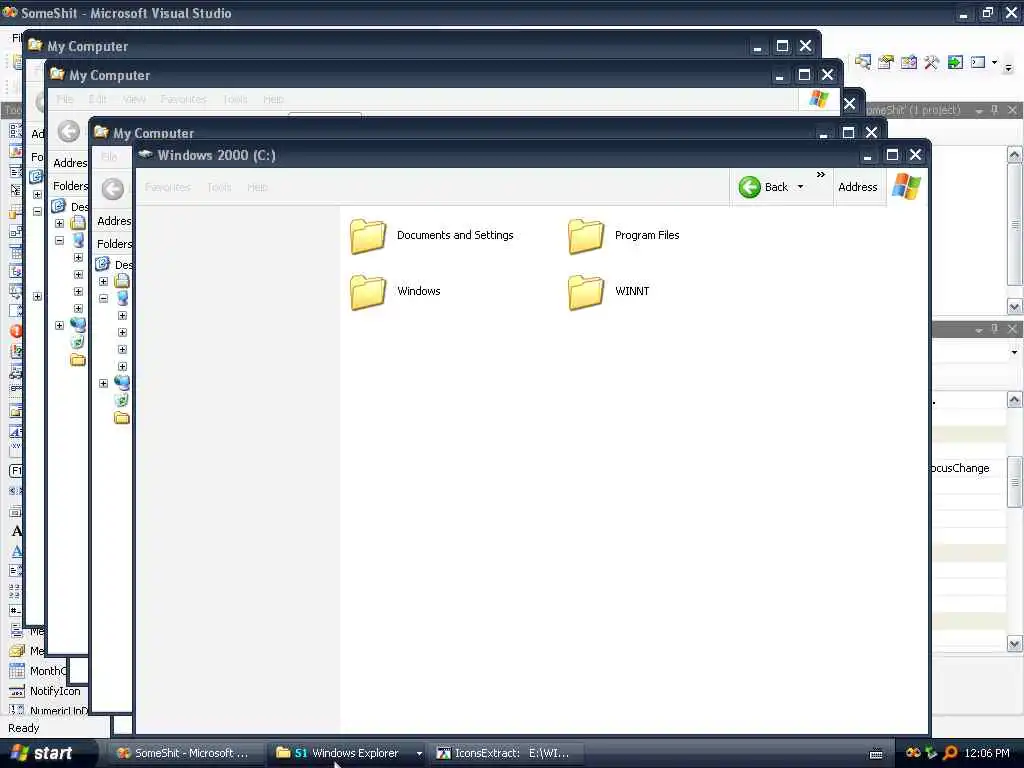Select the WINNT folder icon
Screen dimensions: 1024x768
tap(586, 292)
